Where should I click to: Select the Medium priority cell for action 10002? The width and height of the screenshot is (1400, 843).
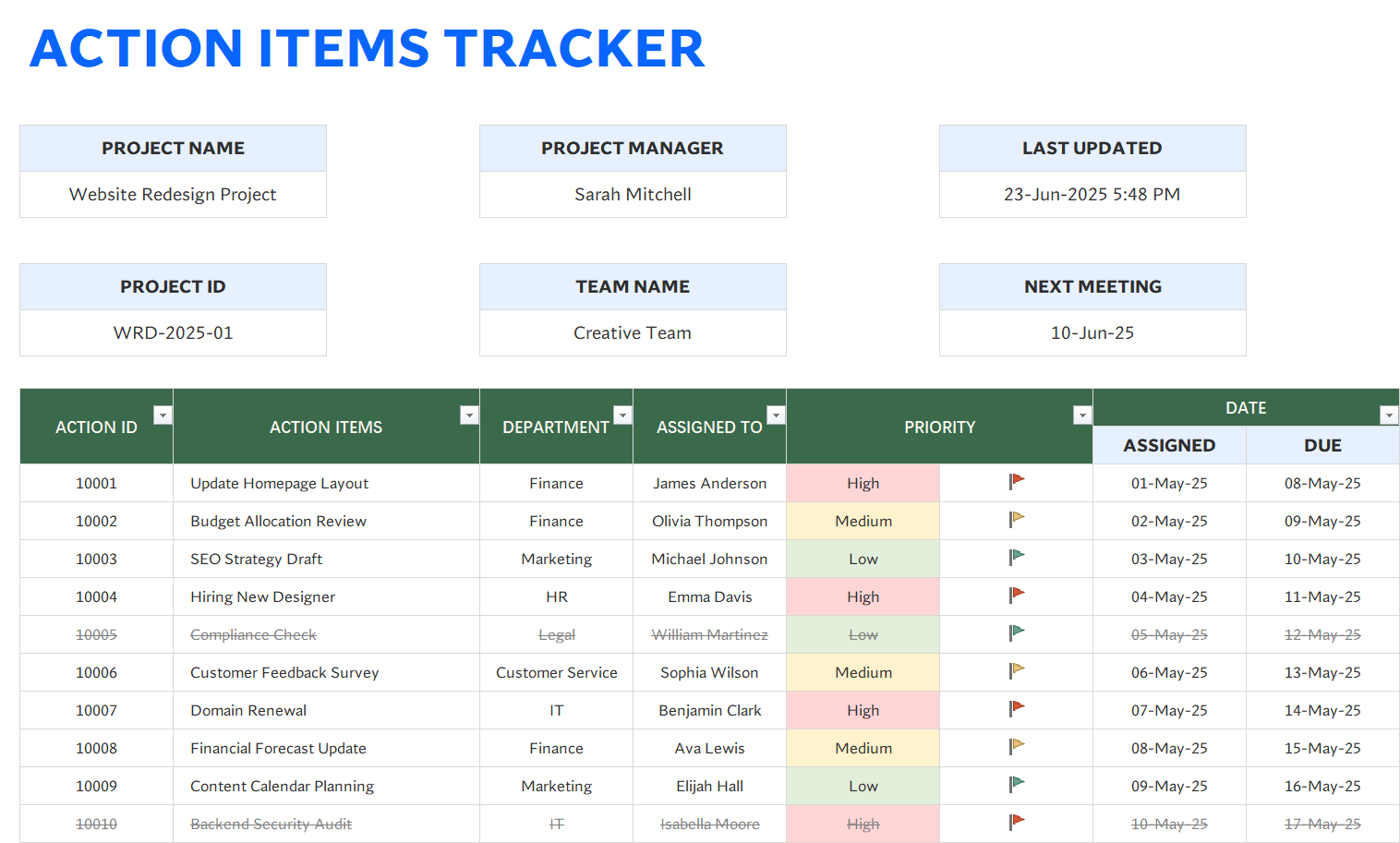[x=863, y=521]
